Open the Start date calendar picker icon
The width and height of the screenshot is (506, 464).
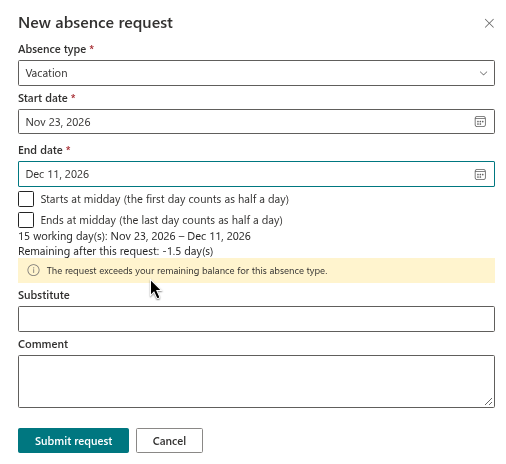tap(480, 122)
